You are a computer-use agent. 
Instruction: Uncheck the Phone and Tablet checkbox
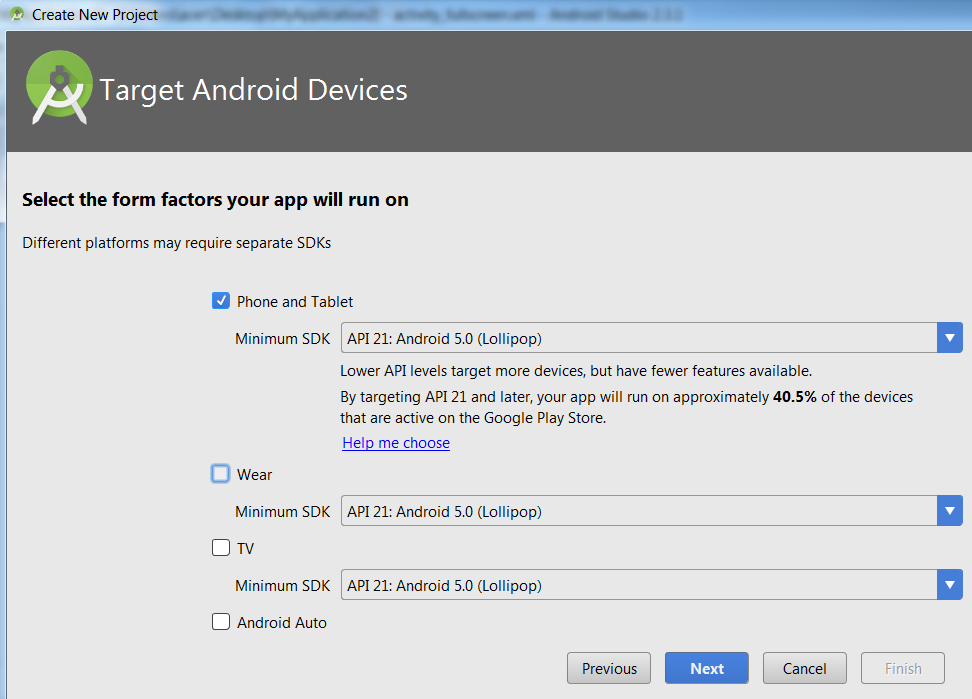click(221, 301)
